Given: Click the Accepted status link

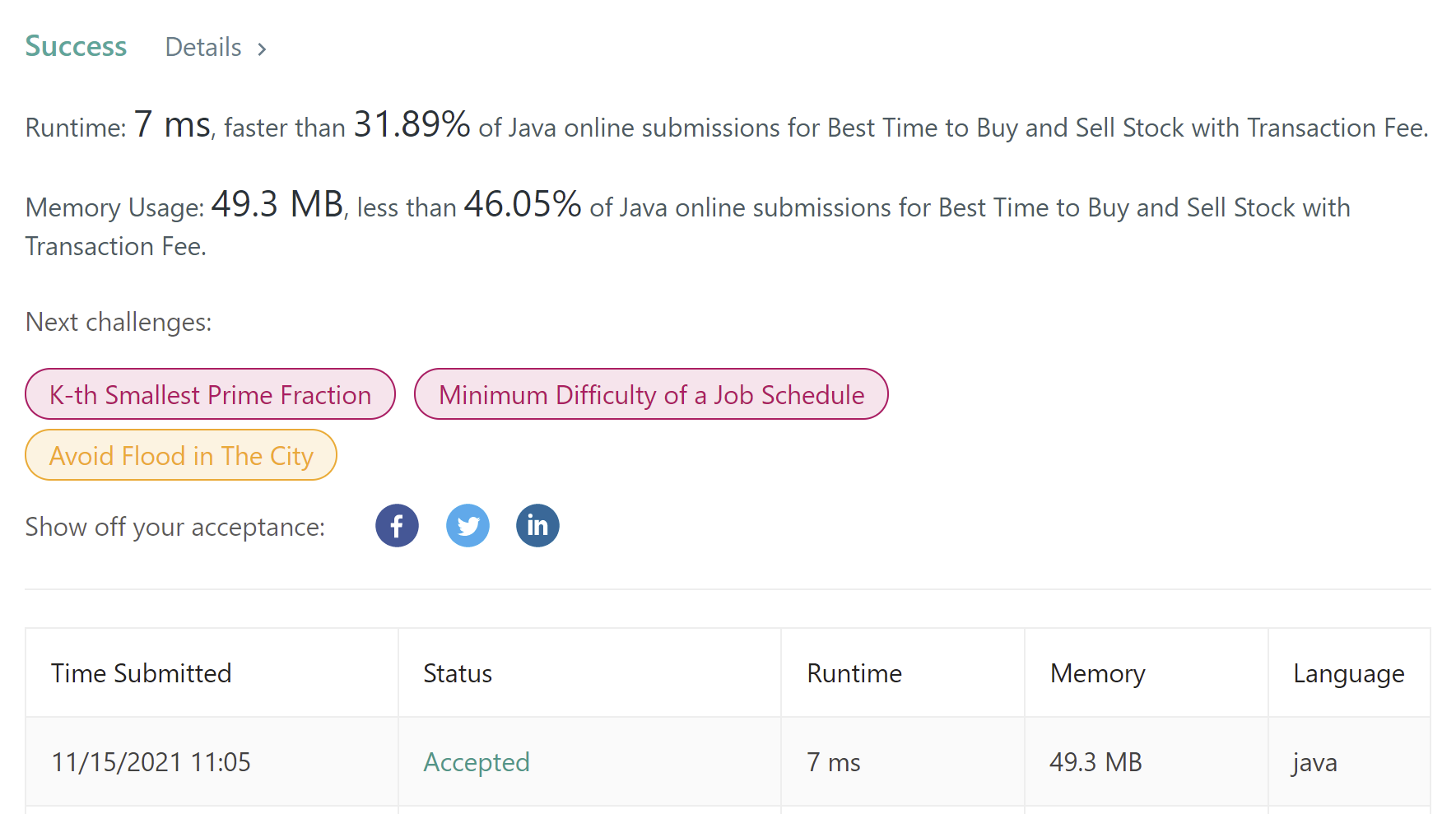Looking at the screenshot, I should click(x=477, y=762).
